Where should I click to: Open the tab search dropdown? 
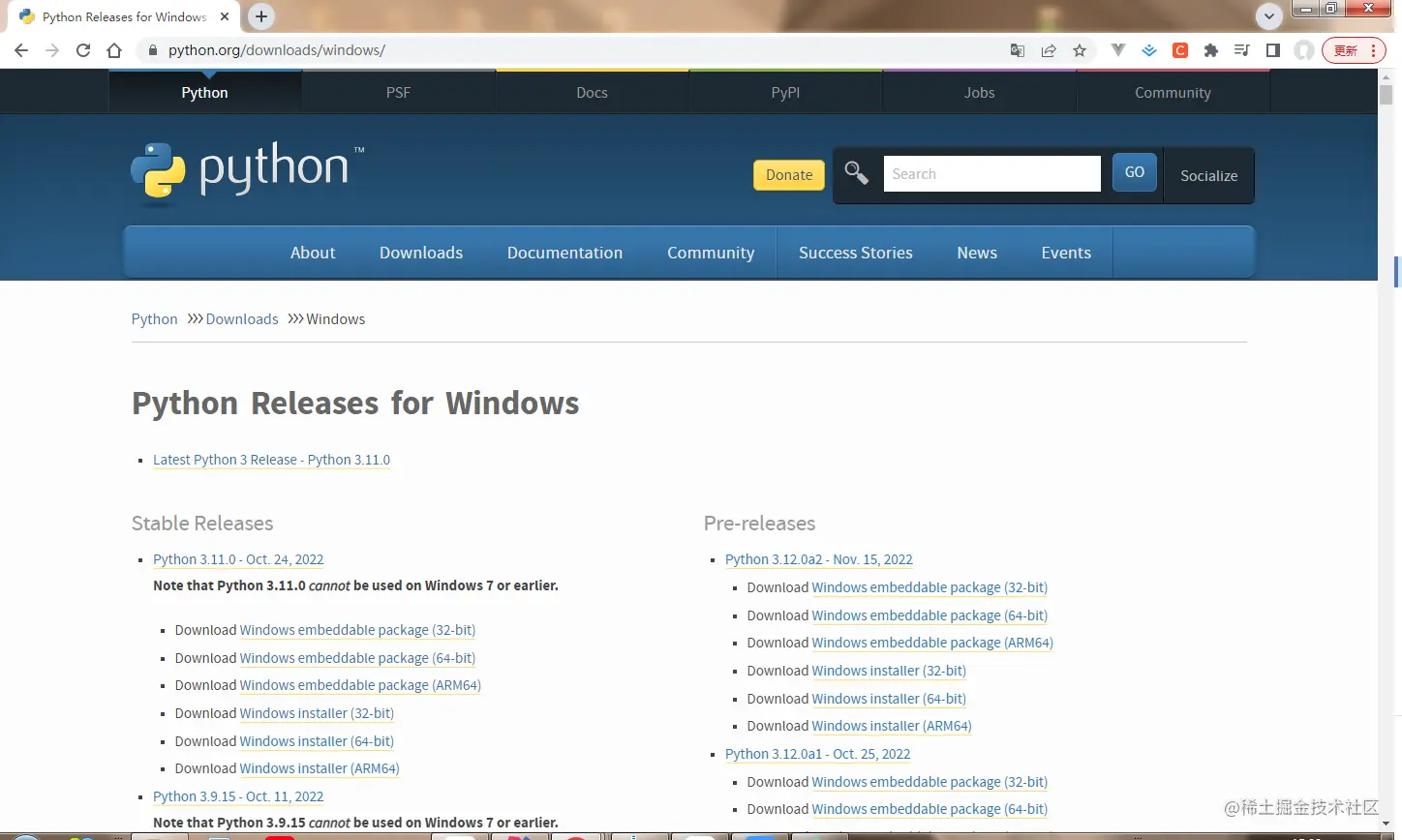click(x=1268, y=16)
